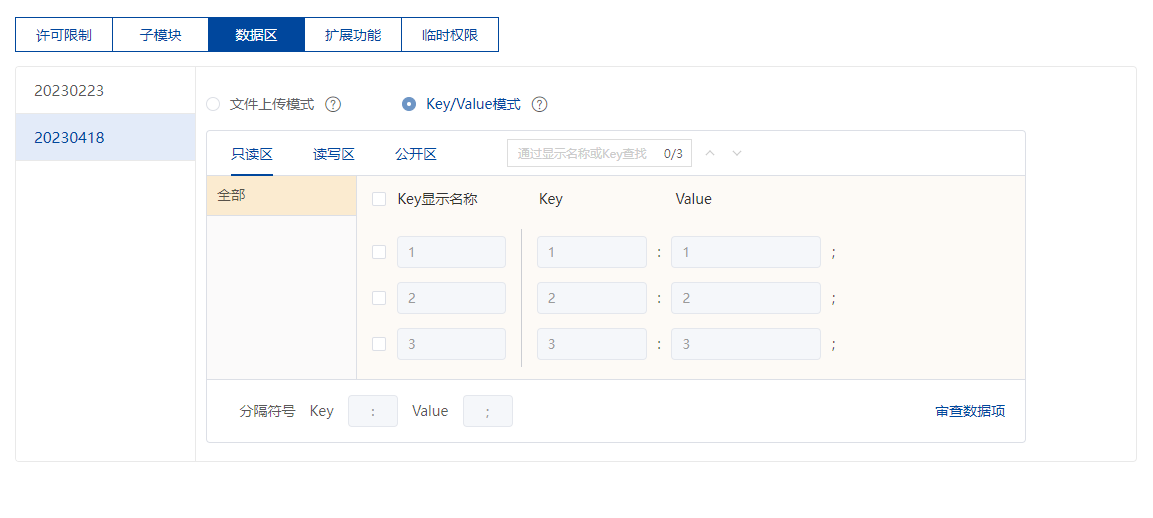Click the Key field of row 1
1153x518 pixels.
(x=592, y=252)
